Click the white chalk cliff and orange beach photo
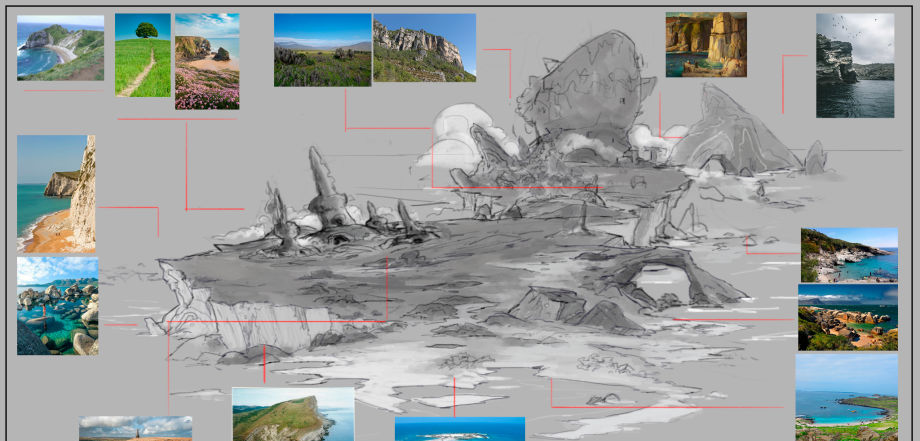920x441 pixels. [56, 194]
